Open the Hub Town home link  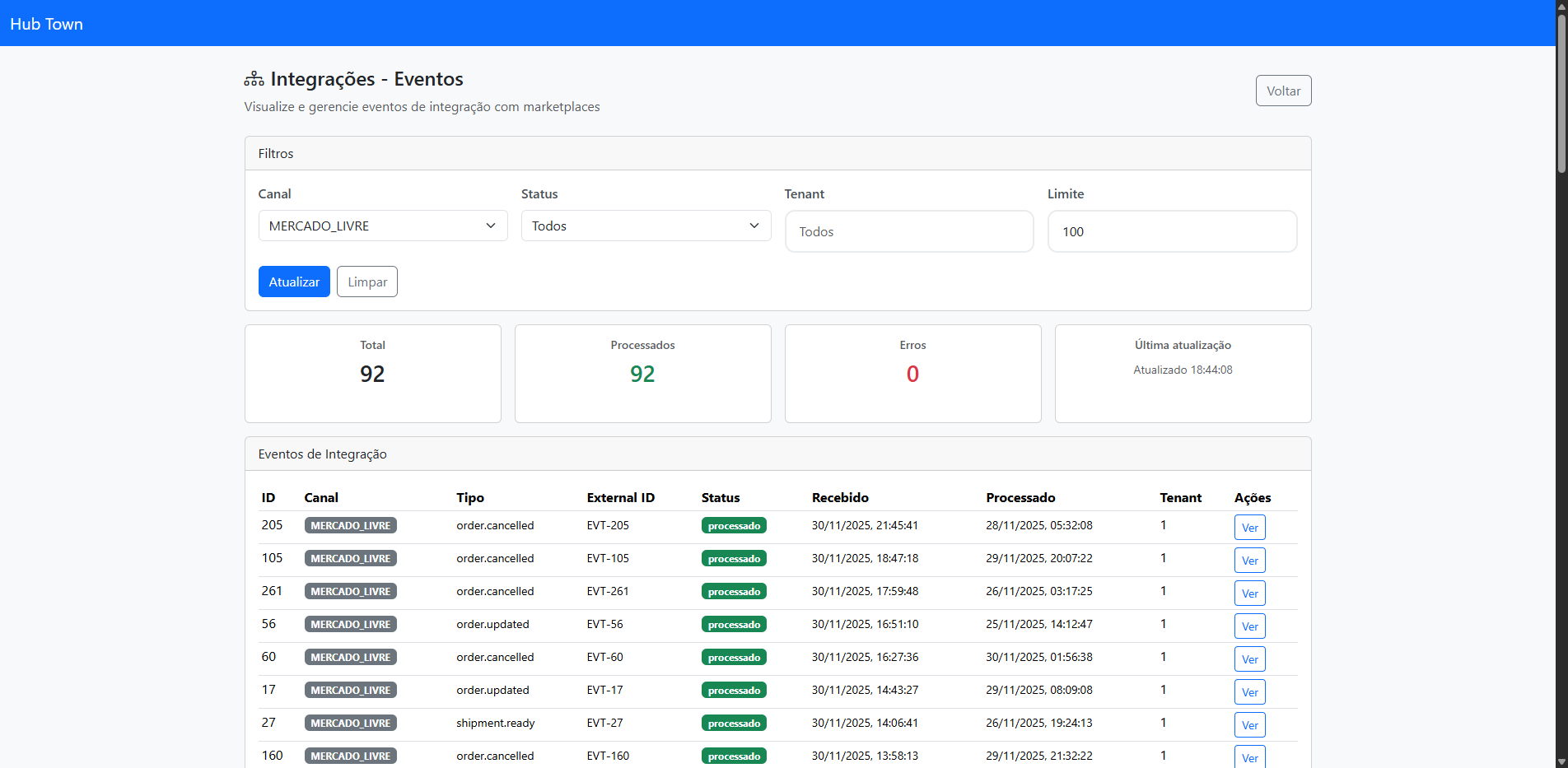click(47, 24)
